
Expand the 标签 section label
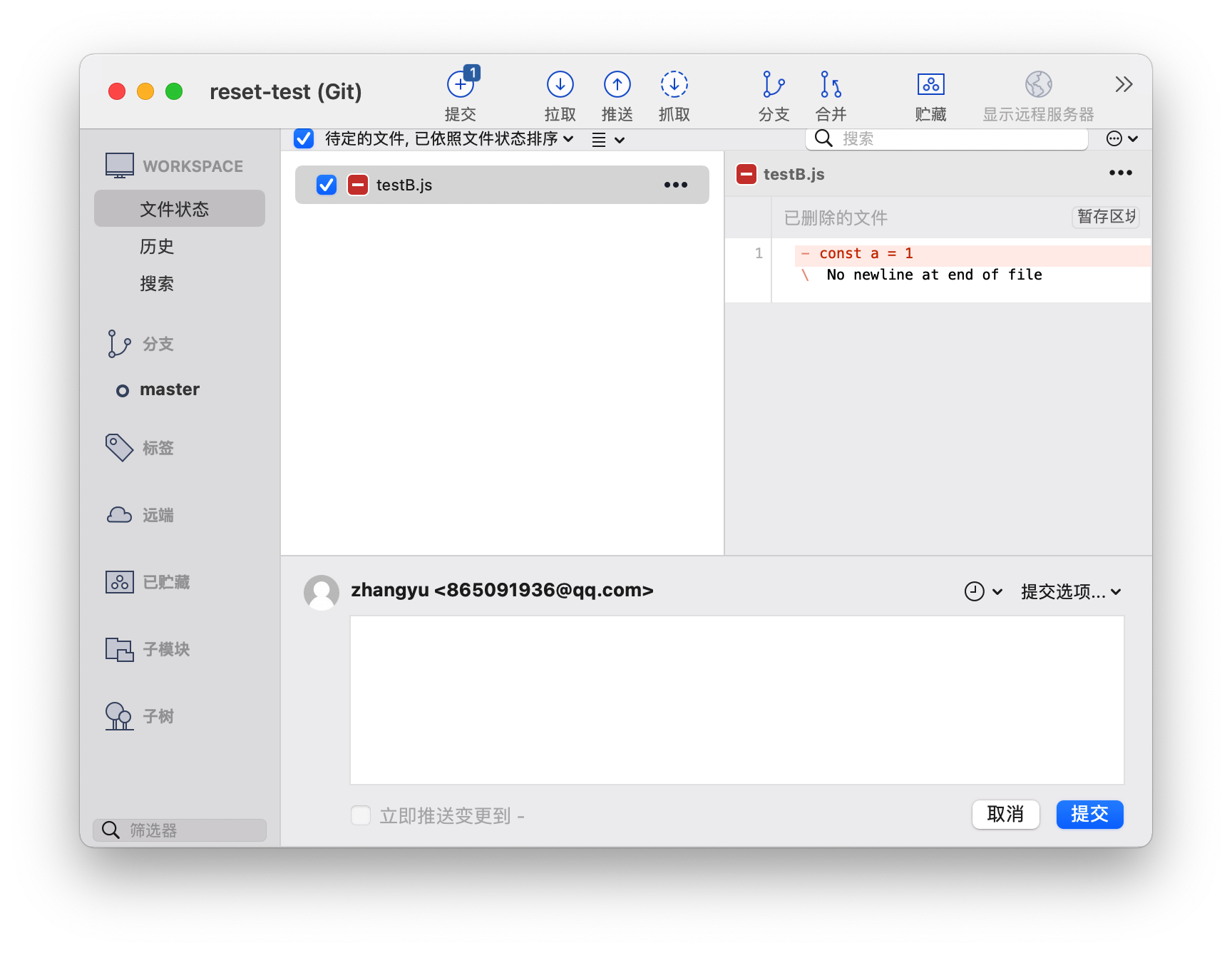[x=158, y=448]
